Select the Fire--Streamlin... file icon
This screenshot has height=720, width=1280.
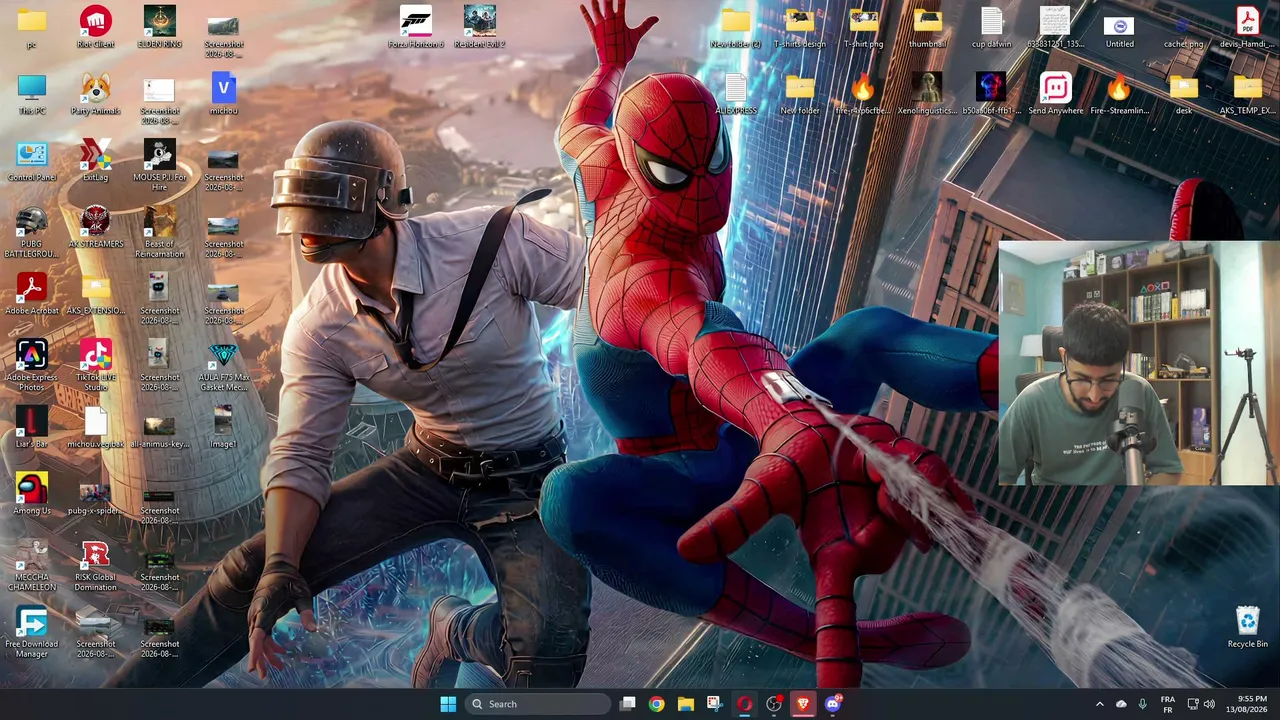coord(1119,94)
